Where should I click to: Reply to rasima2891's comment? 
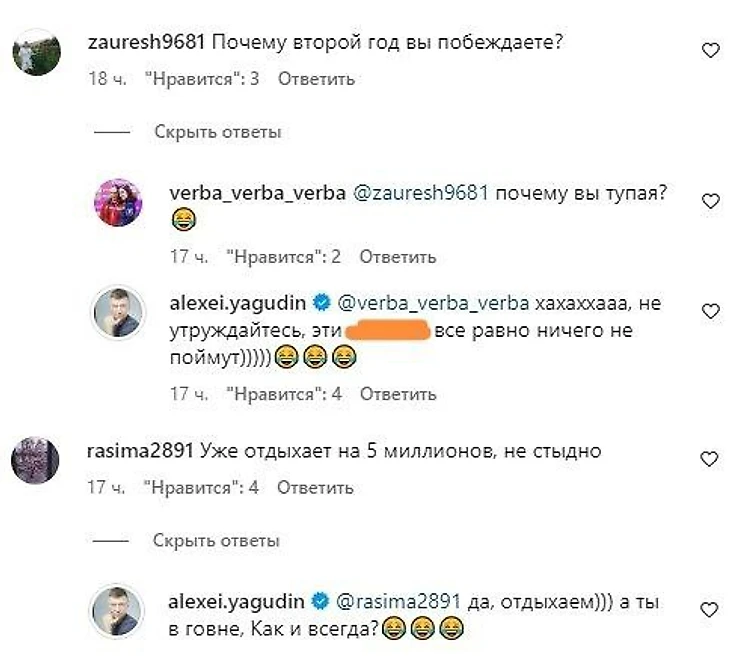pyautogui.click(x=315, y=488)
